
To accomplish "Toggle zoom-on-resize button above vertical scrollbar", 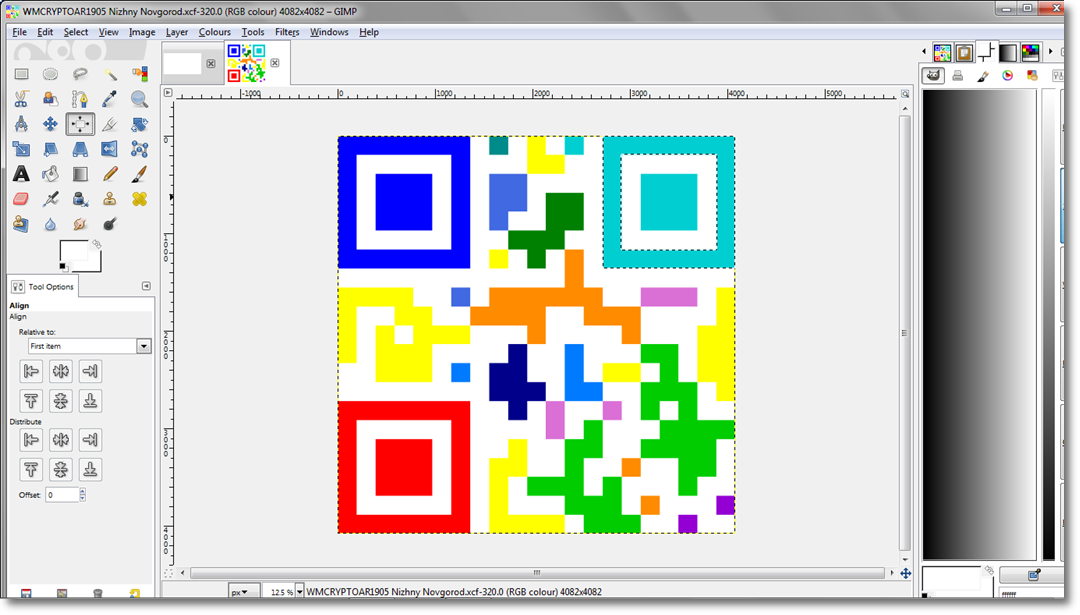I will pyautogui.click(x=905, y=94).
